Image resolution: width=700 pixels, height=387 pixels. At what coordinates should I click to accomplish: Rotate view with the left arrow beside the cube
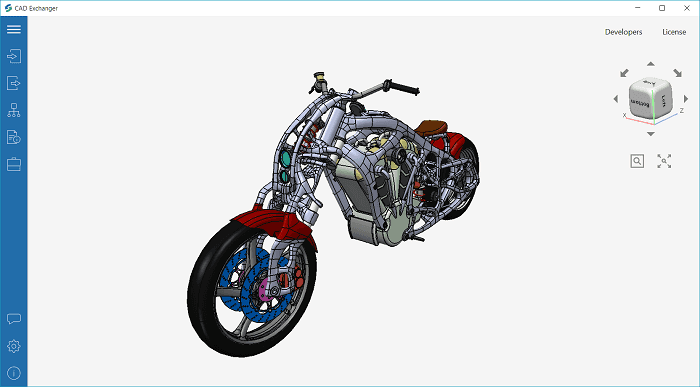[616, 99]
